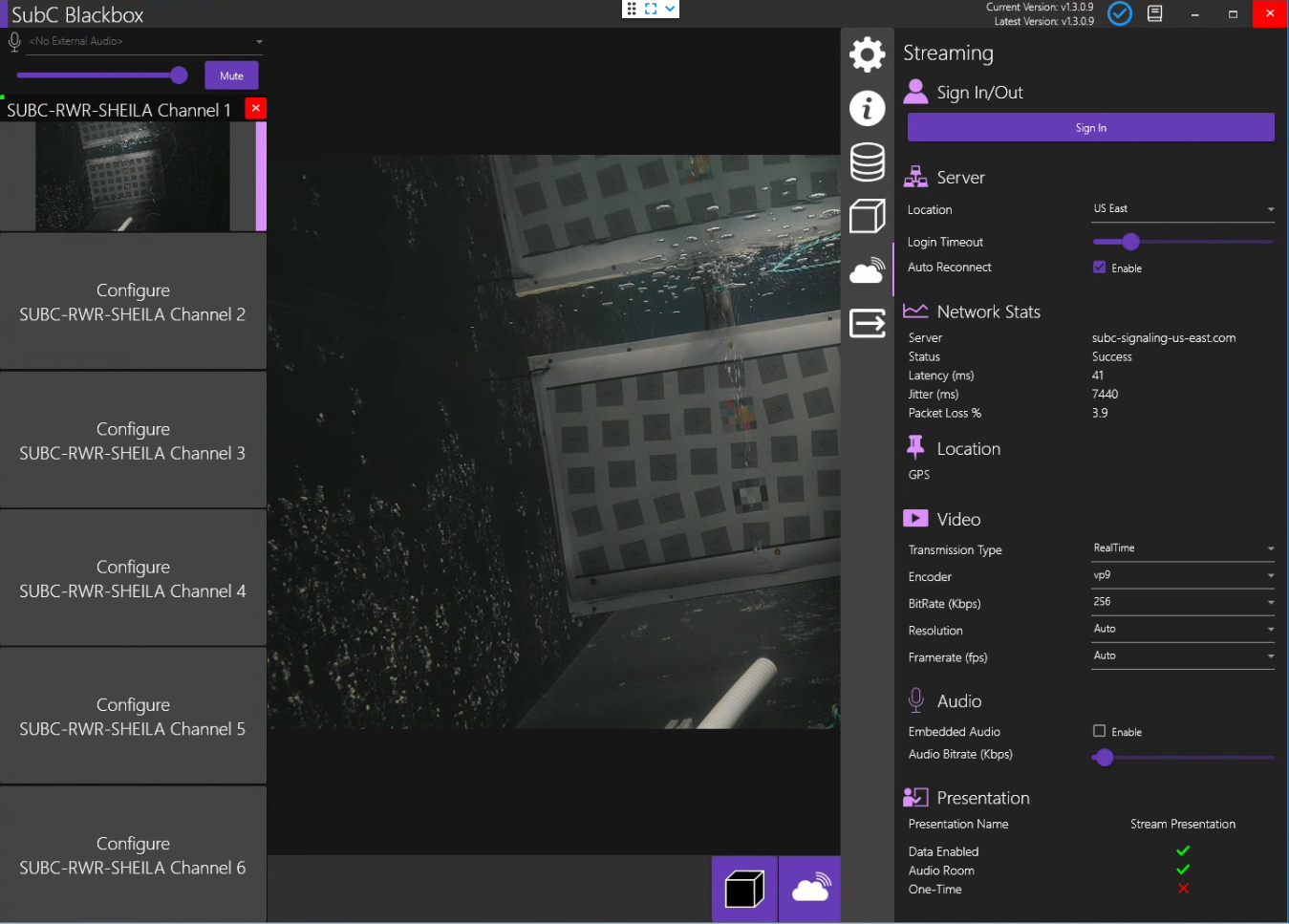Open the info panel icon
The width and height of the screenshot is (1289, 924).
click(867, 108)
